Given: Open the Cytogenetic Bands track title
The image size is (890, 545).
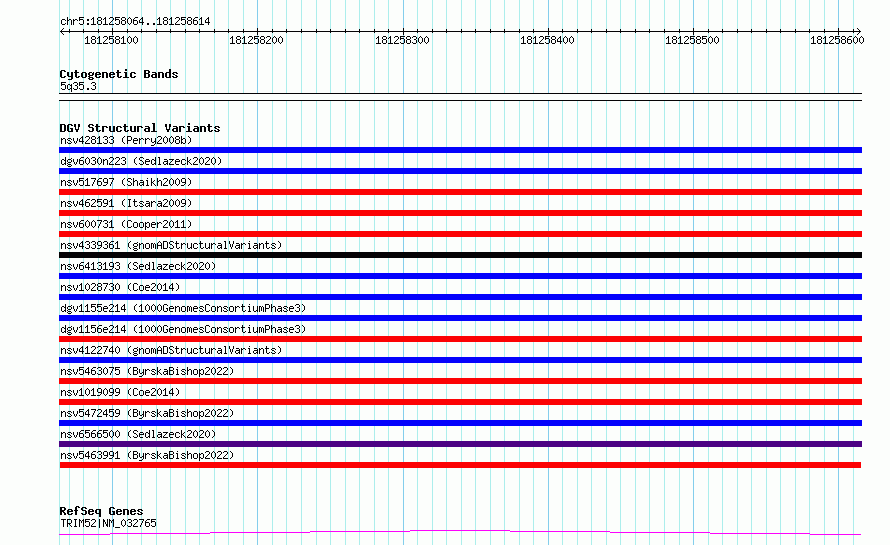Looking at the screenshot, I should click(119, 74).
